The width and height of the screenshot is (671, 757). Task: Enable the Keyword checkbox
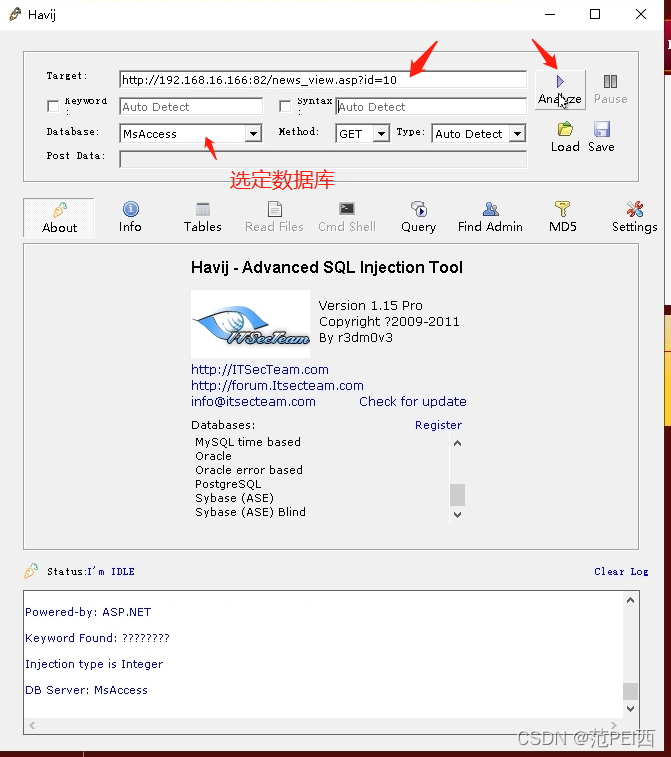(53, 106)
